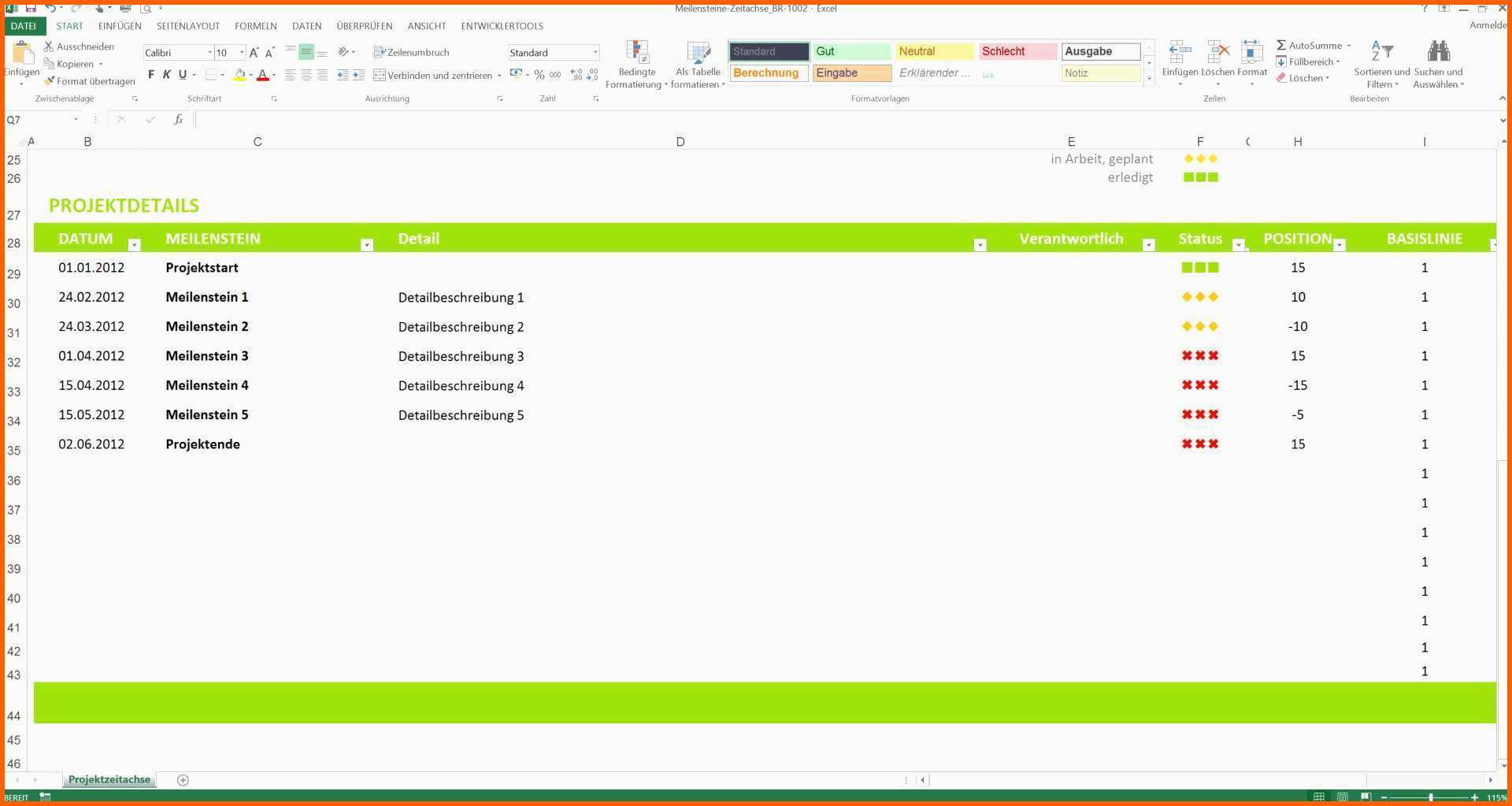Screen dimensions: 1512x806
Task: Open DATUM column filter dropdown
Action: coord(134,245)
